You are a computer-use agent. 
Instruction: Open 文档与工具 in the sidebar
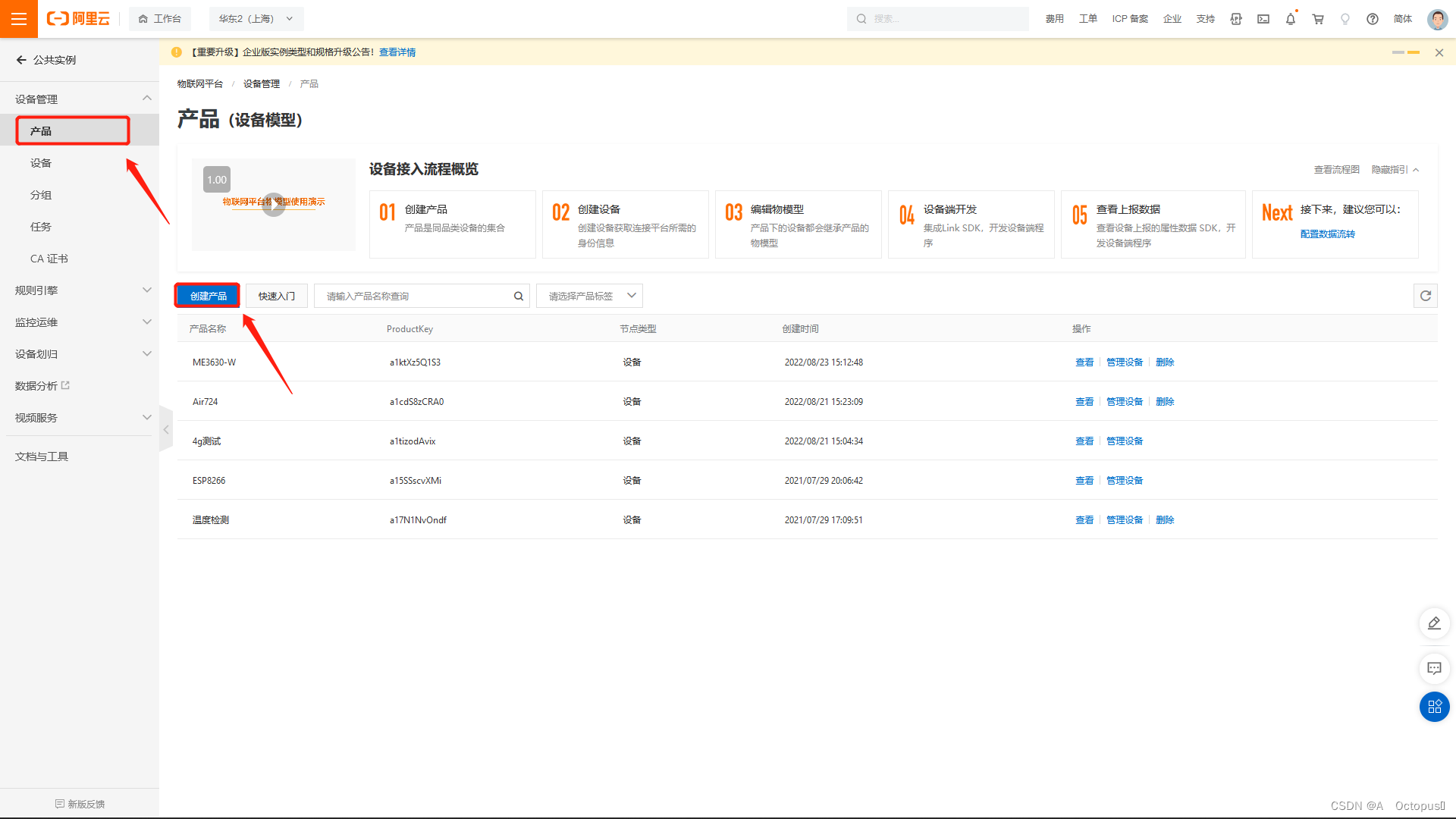(42, 457)
